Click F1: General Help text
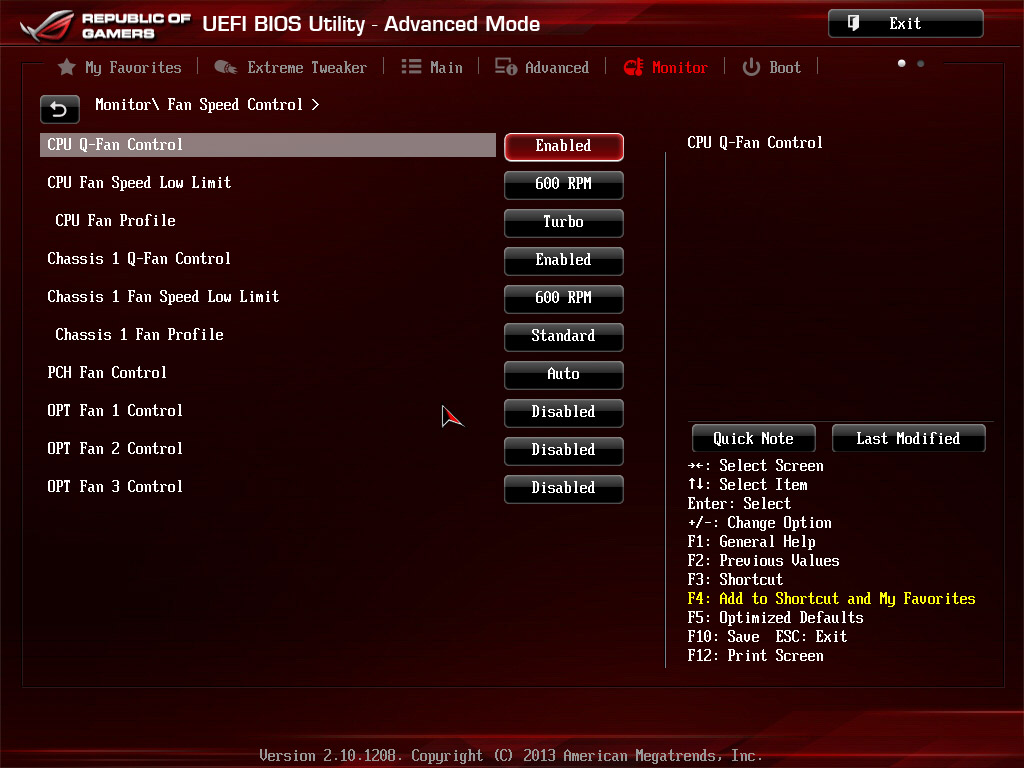The image size is (1024, 768). pos(752,541)
